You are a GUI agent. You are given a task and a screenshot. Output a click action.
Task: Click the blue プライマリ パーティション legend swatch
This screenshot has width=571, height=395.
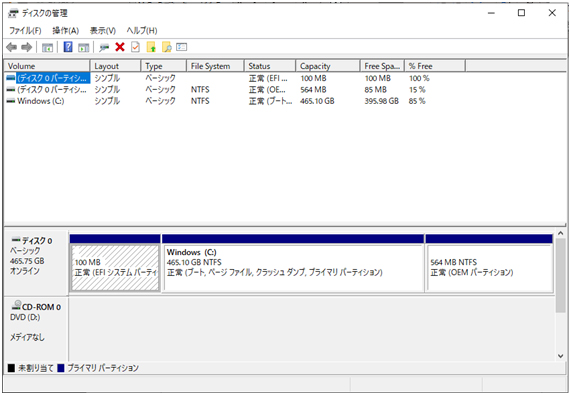[x=61, y=368]
